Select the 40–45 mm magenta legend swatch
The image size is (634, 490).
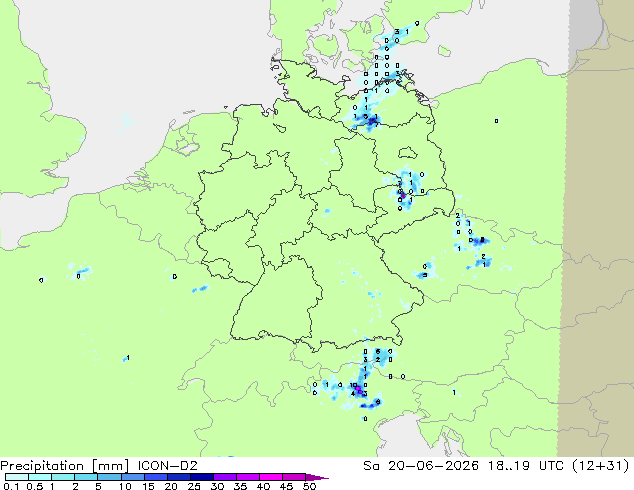pyautogui.click(x=271, y=477)
